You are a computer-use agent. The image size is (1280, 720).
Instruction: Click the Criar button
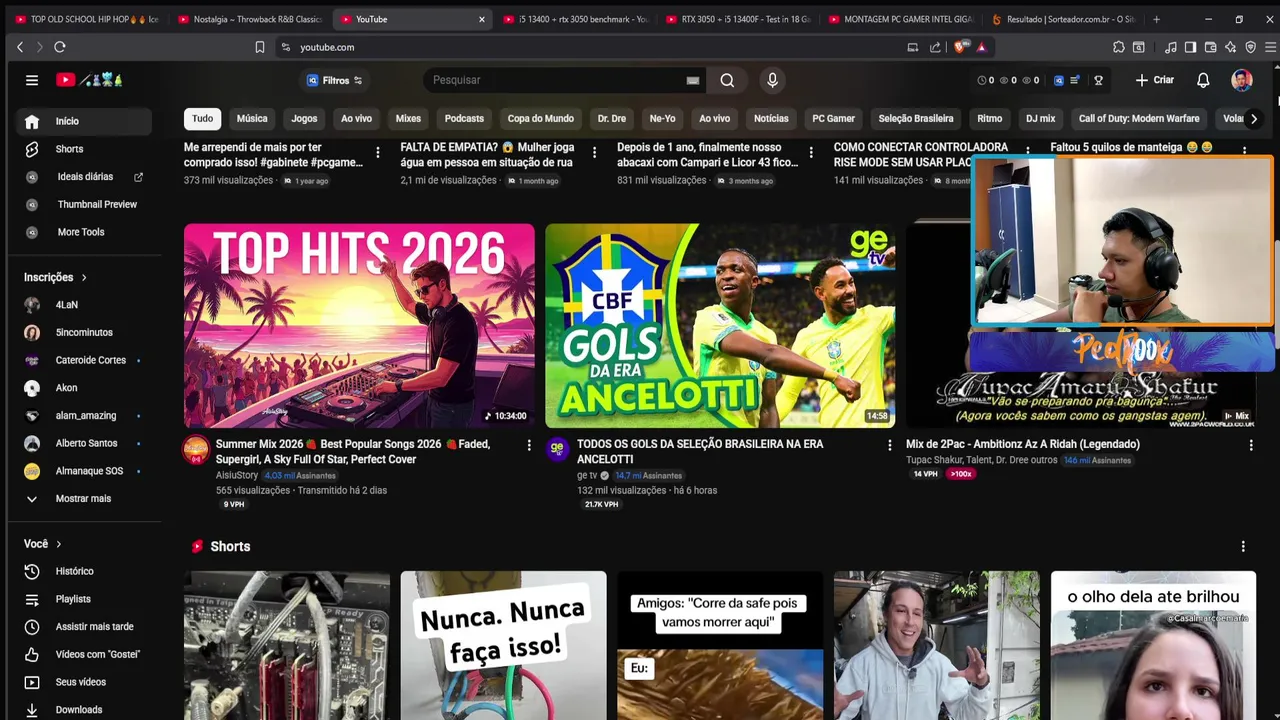coord(1155,80)
